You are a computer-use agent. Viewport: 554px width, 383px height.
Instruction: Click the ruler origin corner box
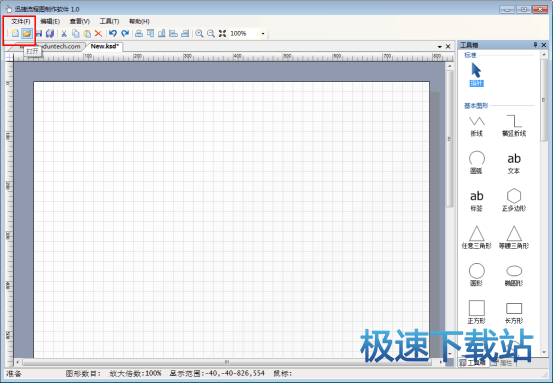pos(9,57)
